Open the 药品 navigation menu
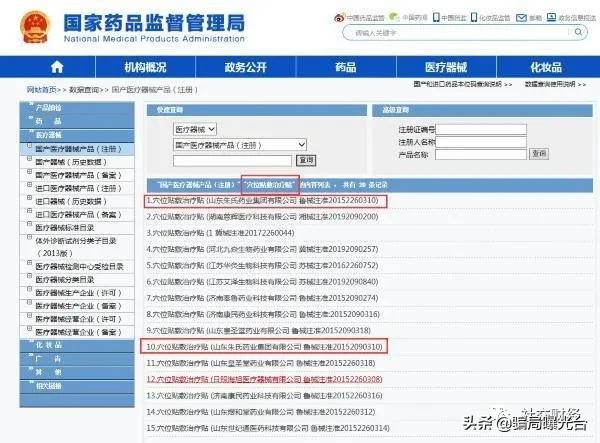Image resolution: width=600 pixels, height=443 pixels. (346, 67)
